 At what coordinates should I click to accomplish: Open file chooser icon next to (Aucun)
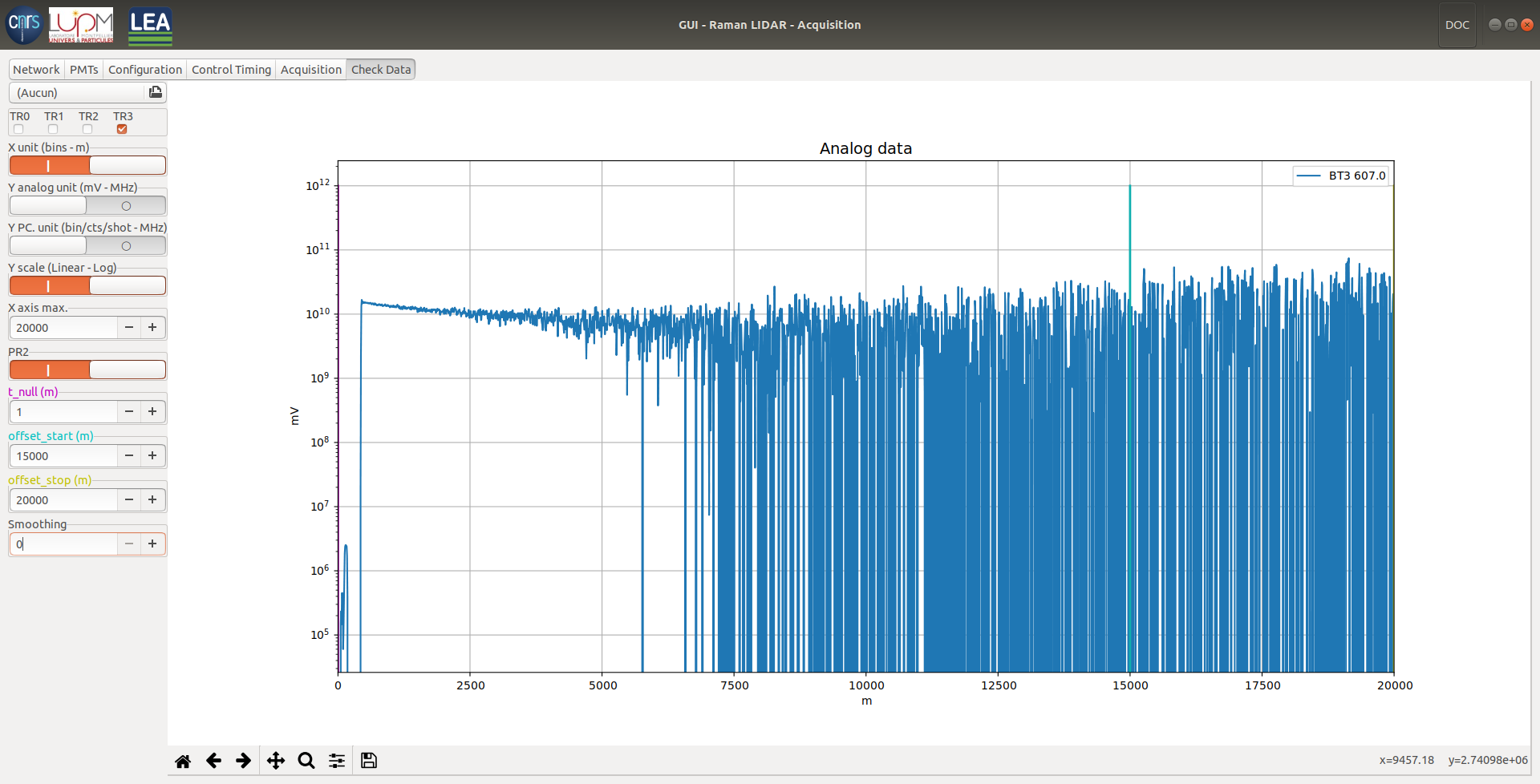(x=156, y=92)
